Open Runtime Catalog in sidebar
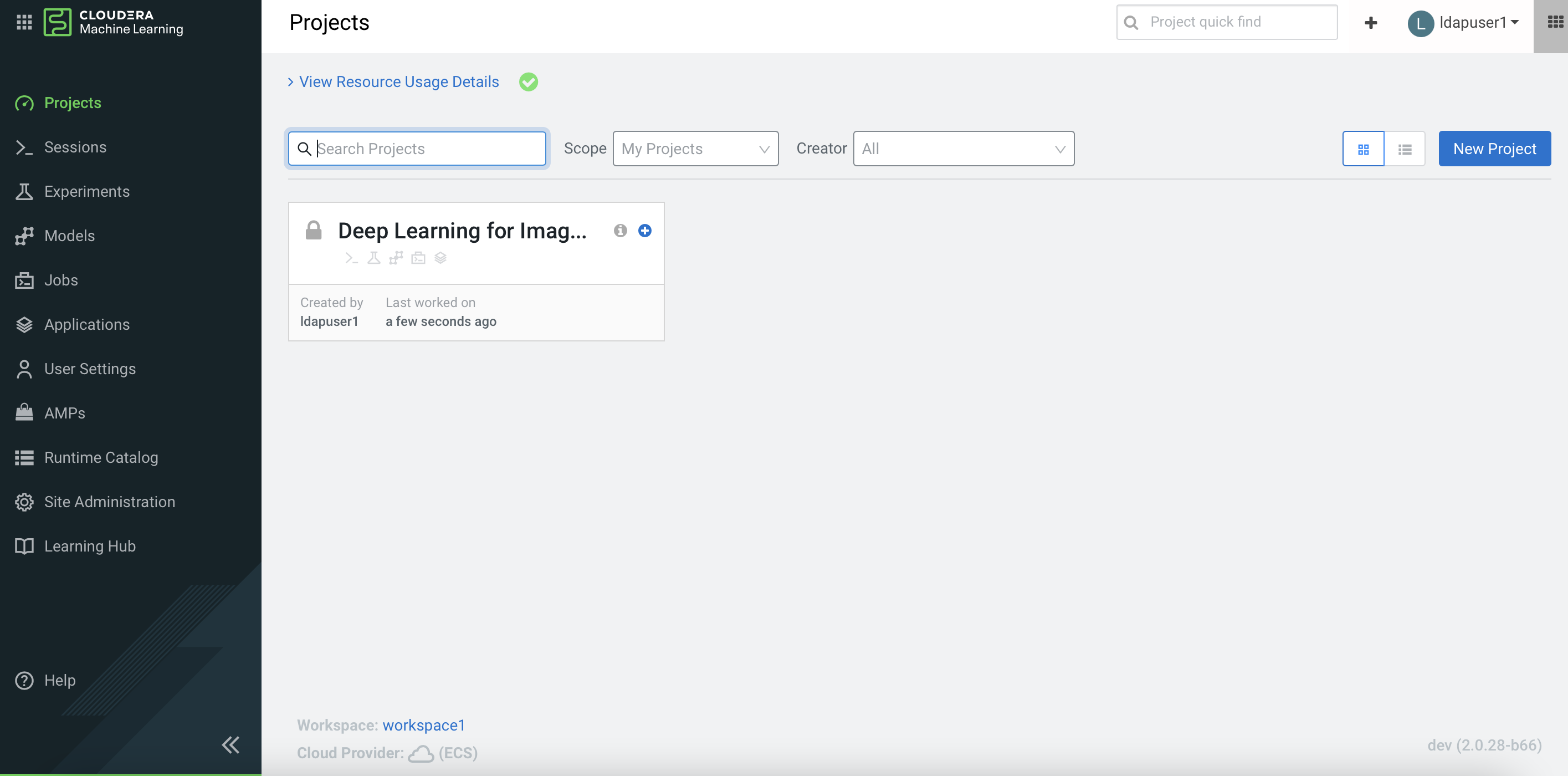This screenshot has height=776, width=1568. pos(101,457)
